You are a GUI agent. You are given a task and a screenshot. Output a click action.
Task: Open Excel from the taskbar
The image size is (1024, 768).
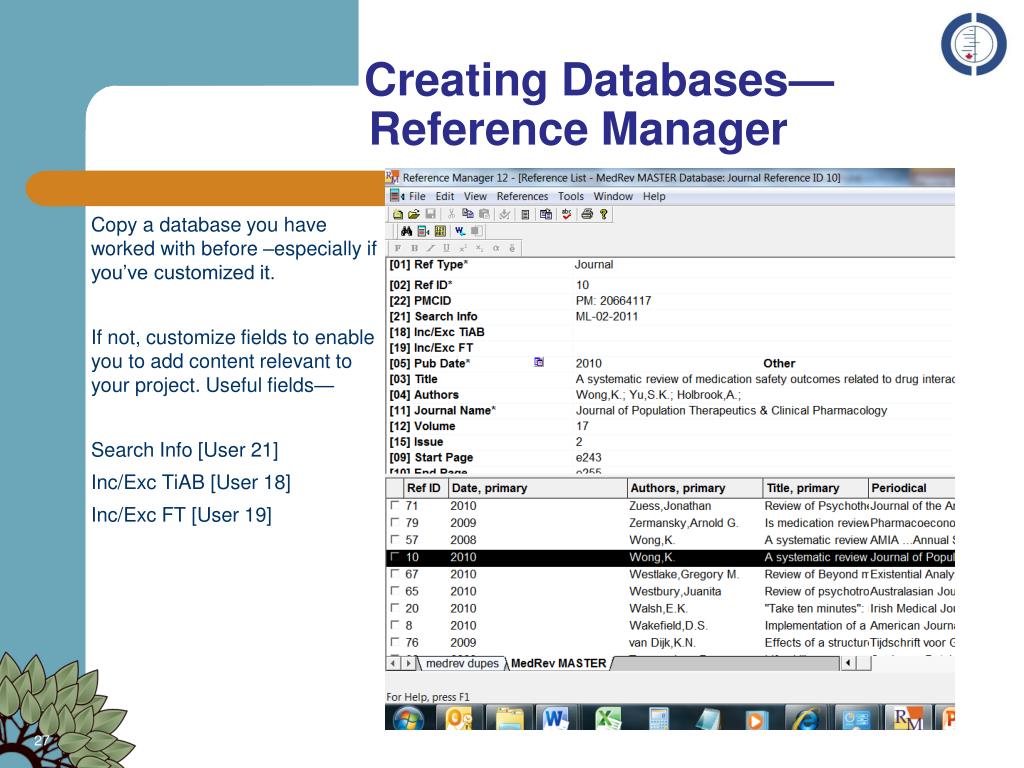click(x=608, y=718)
